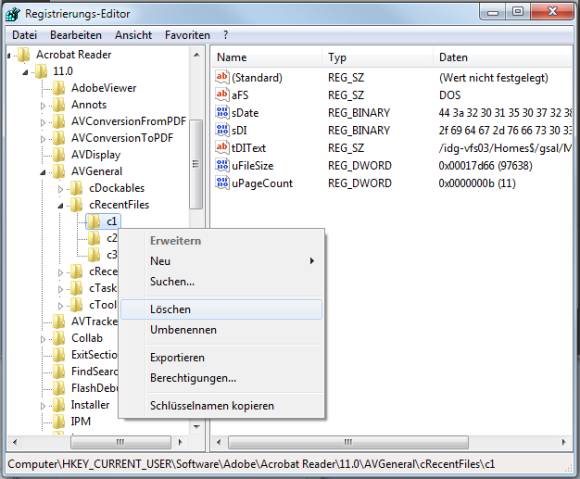Click the registry path in the status bar
The image size is (580, 479).
pos(251,464)
